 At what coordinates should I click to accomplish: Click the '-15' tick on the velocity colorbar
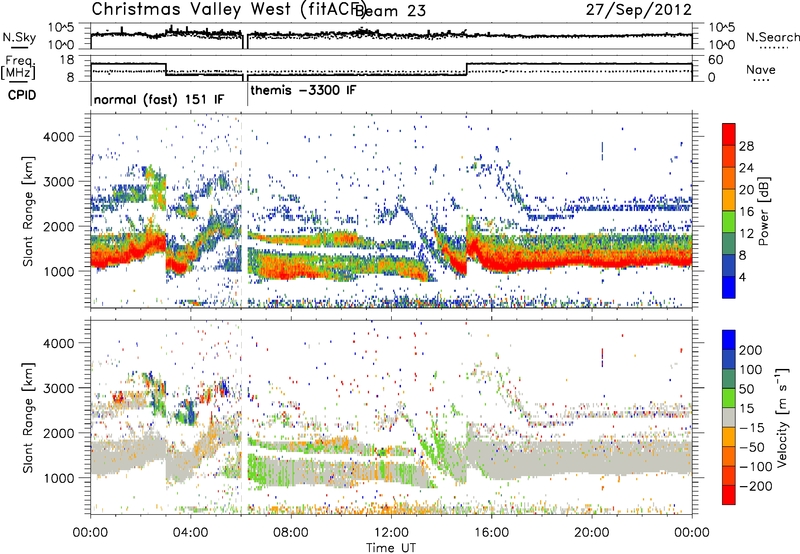coord(752,427)
